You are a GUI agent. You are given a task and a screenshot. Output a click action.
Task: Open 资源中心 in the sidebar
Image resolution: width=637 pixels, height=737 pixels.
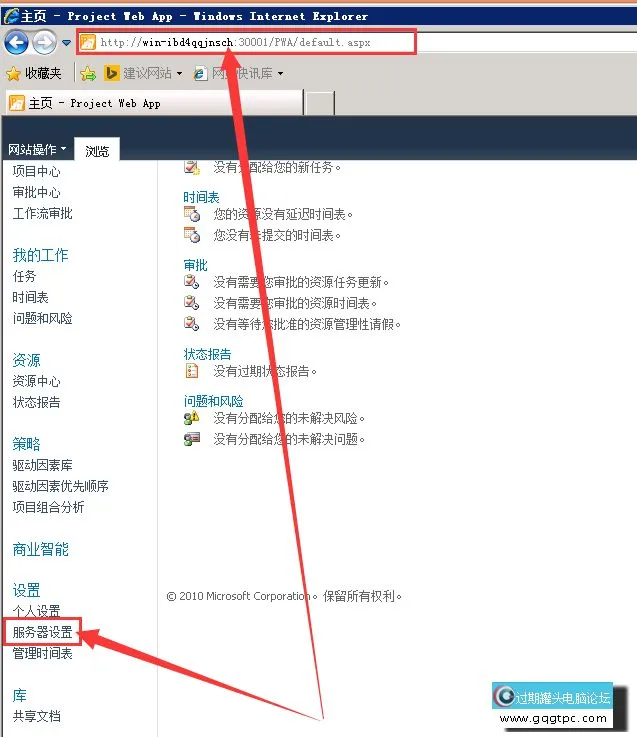[36, 381]
